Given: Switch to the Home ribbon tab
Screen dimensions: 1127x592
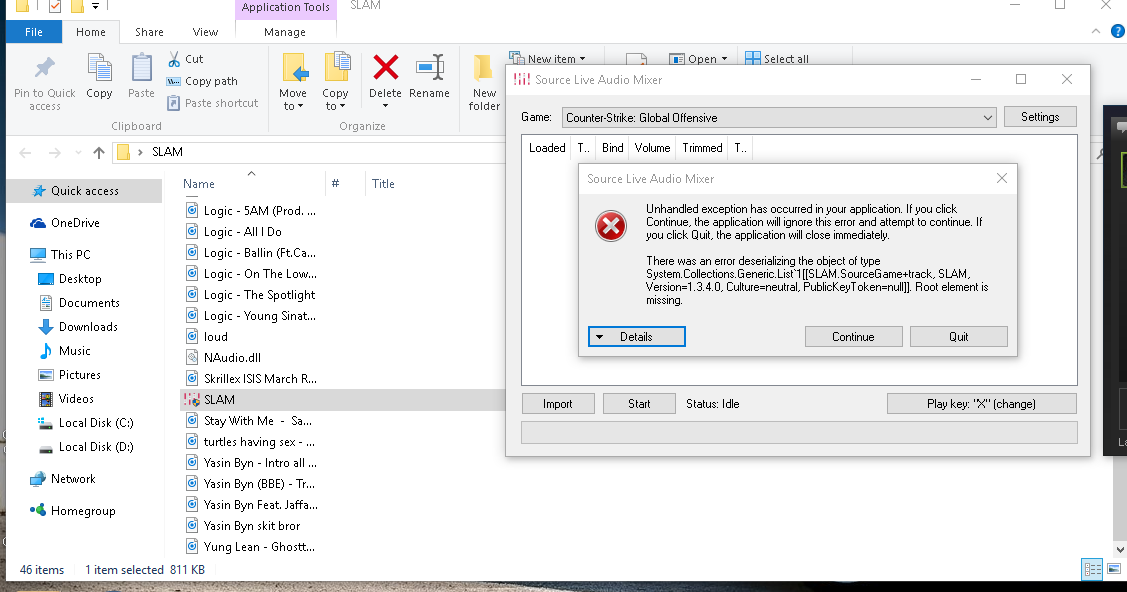Looking at the screenshot, I should (91, 32).
